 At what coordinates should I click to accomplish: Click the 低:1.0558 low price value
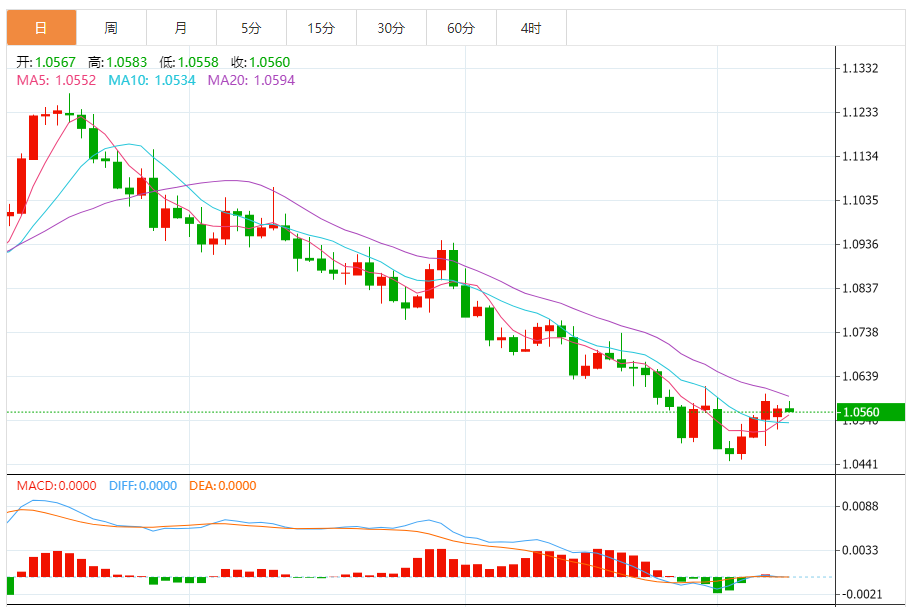pos(189,62)
